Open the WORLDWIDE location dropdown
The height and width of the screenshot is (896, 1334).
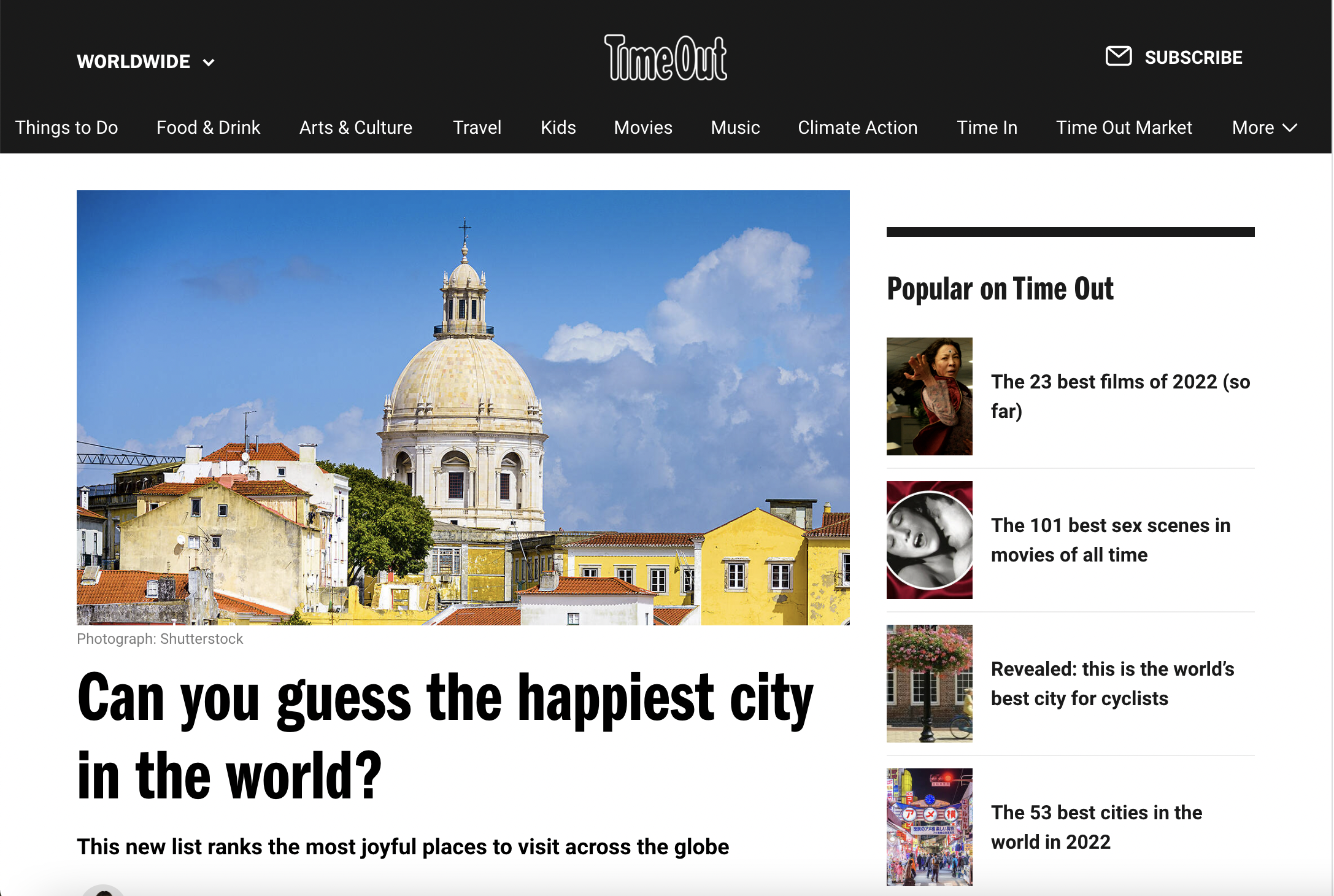pos(134,61)
